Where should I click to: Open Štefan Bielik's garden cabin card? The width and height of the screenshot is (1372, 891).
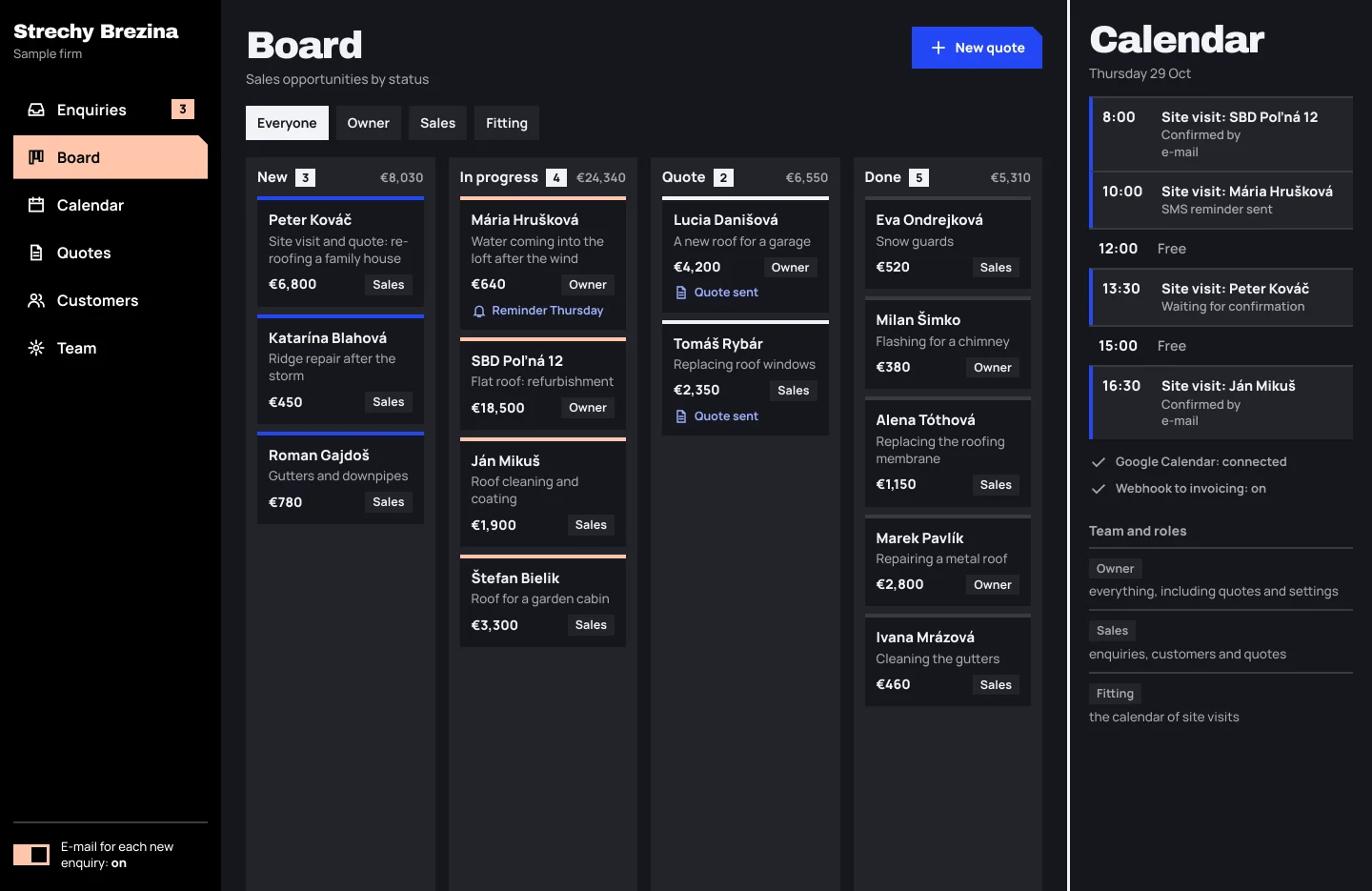[x=543, y=601]
